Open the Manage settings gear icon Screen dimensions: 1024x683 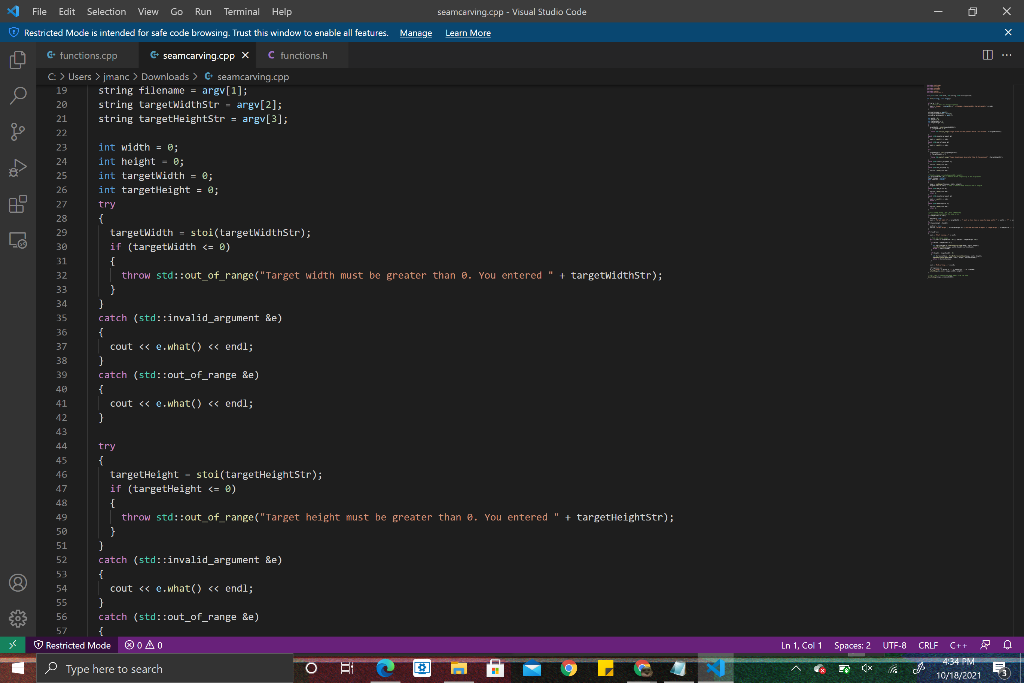tap(16, 618)
